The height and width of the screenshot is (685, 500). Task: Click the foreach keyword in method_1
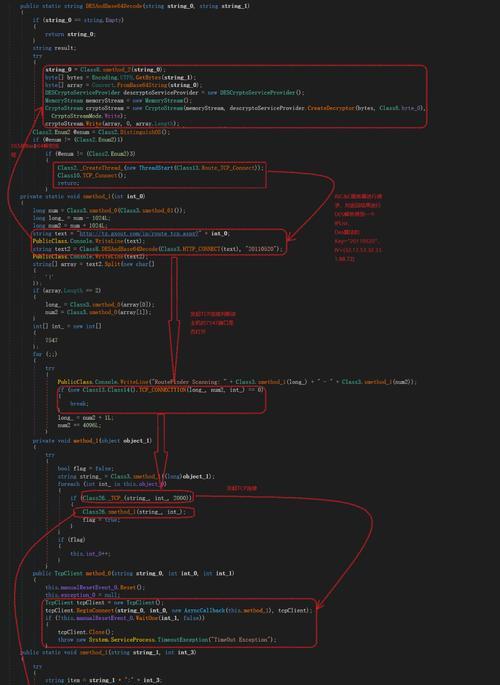click(x=69, y=484)
